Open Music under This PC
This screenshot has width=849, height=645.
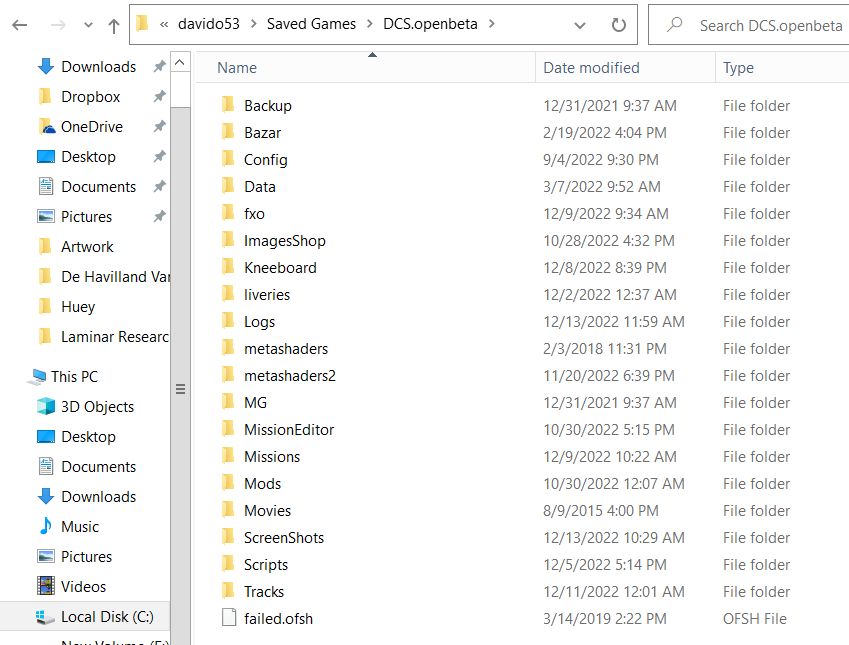tap(80, 526)
